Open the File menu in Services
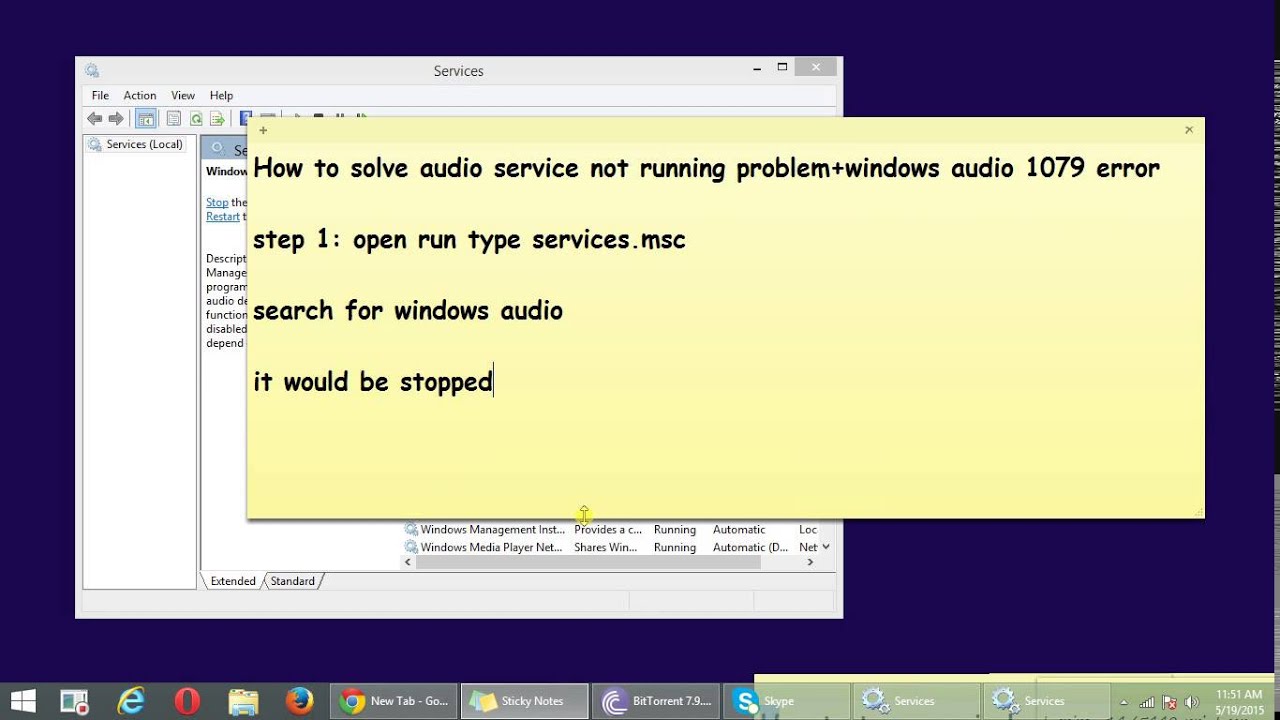The height and width of the screenshot is (720, 1280). [x=100, y=95]
